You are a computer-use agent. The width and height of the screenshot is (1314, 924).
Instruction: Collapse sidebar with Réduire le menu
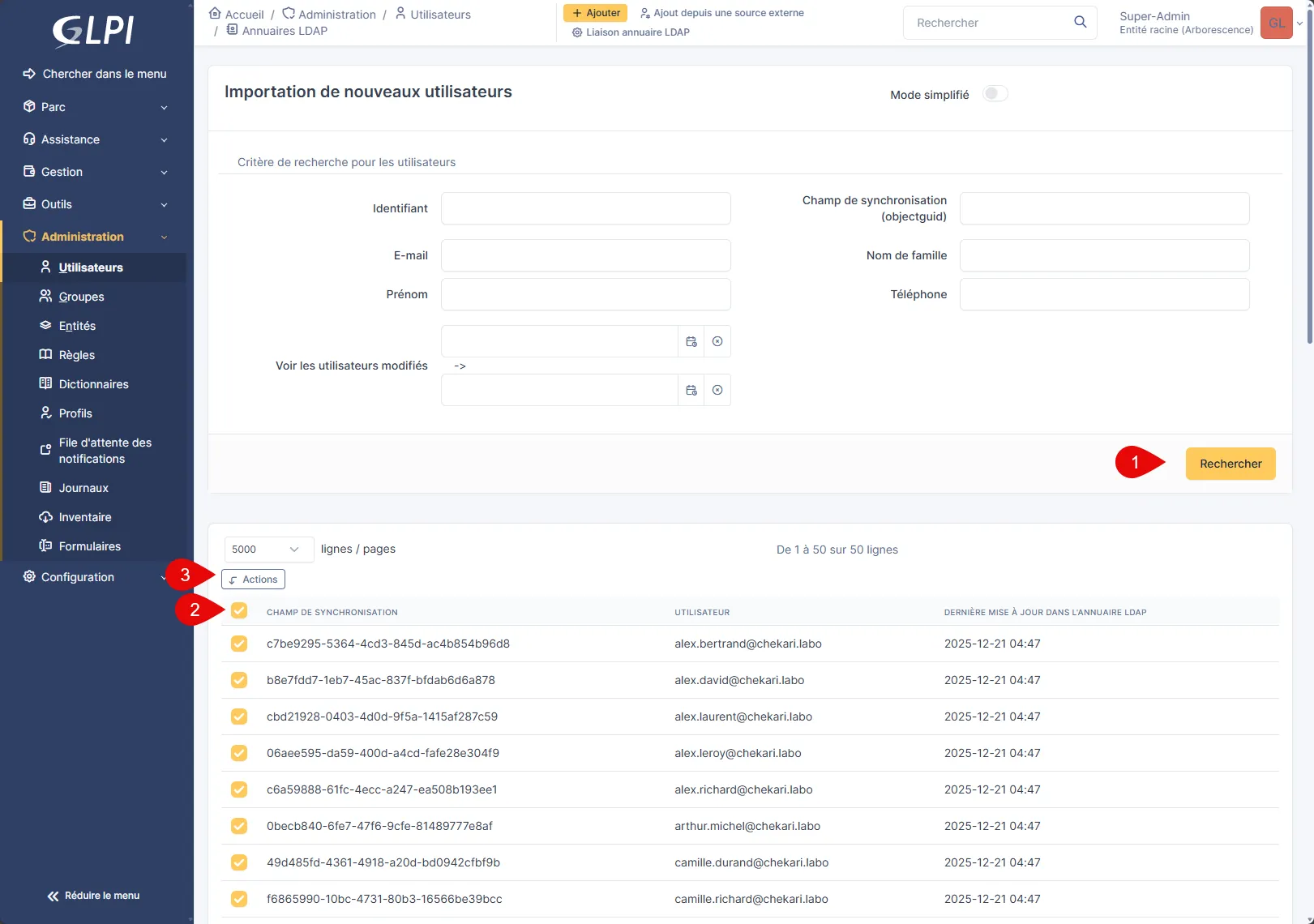click(x=94, y=896)
